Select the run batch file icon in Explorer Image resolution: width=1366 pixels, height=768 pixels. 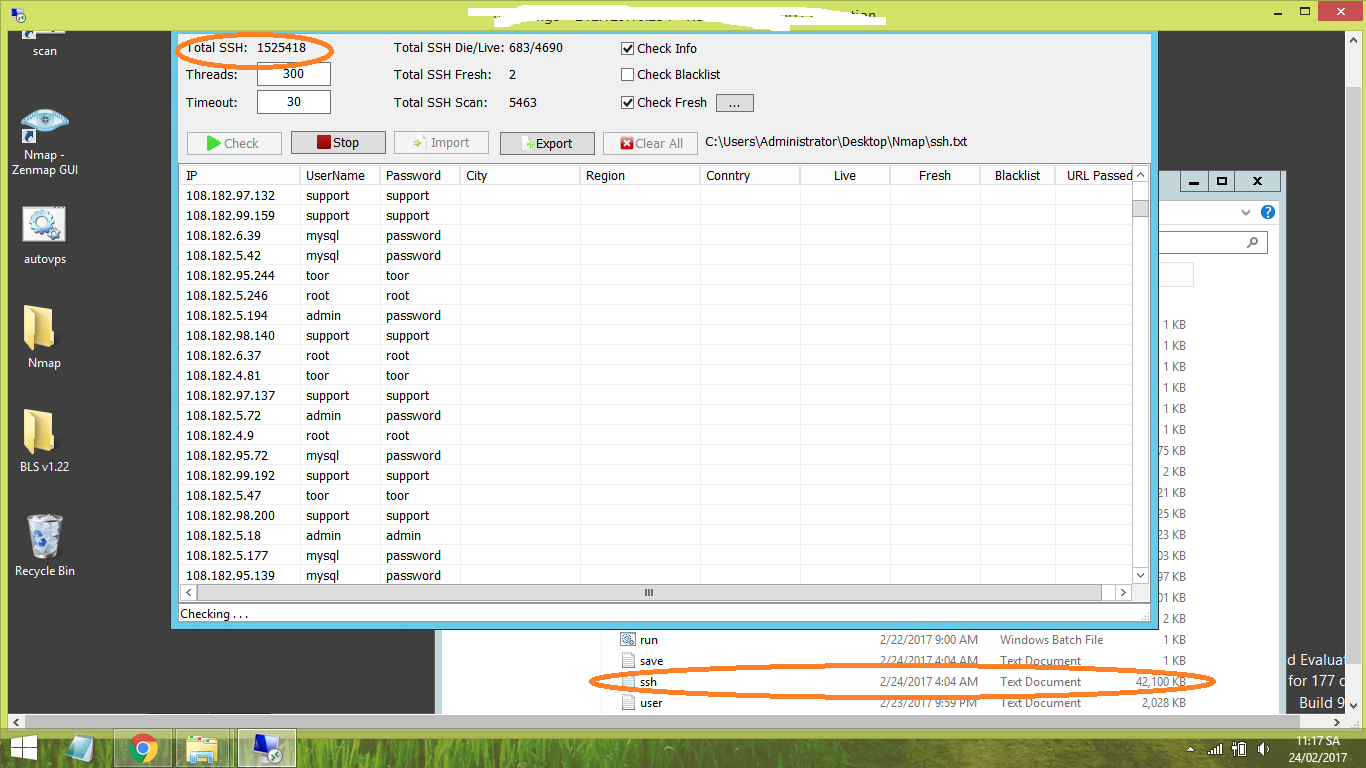628,640
